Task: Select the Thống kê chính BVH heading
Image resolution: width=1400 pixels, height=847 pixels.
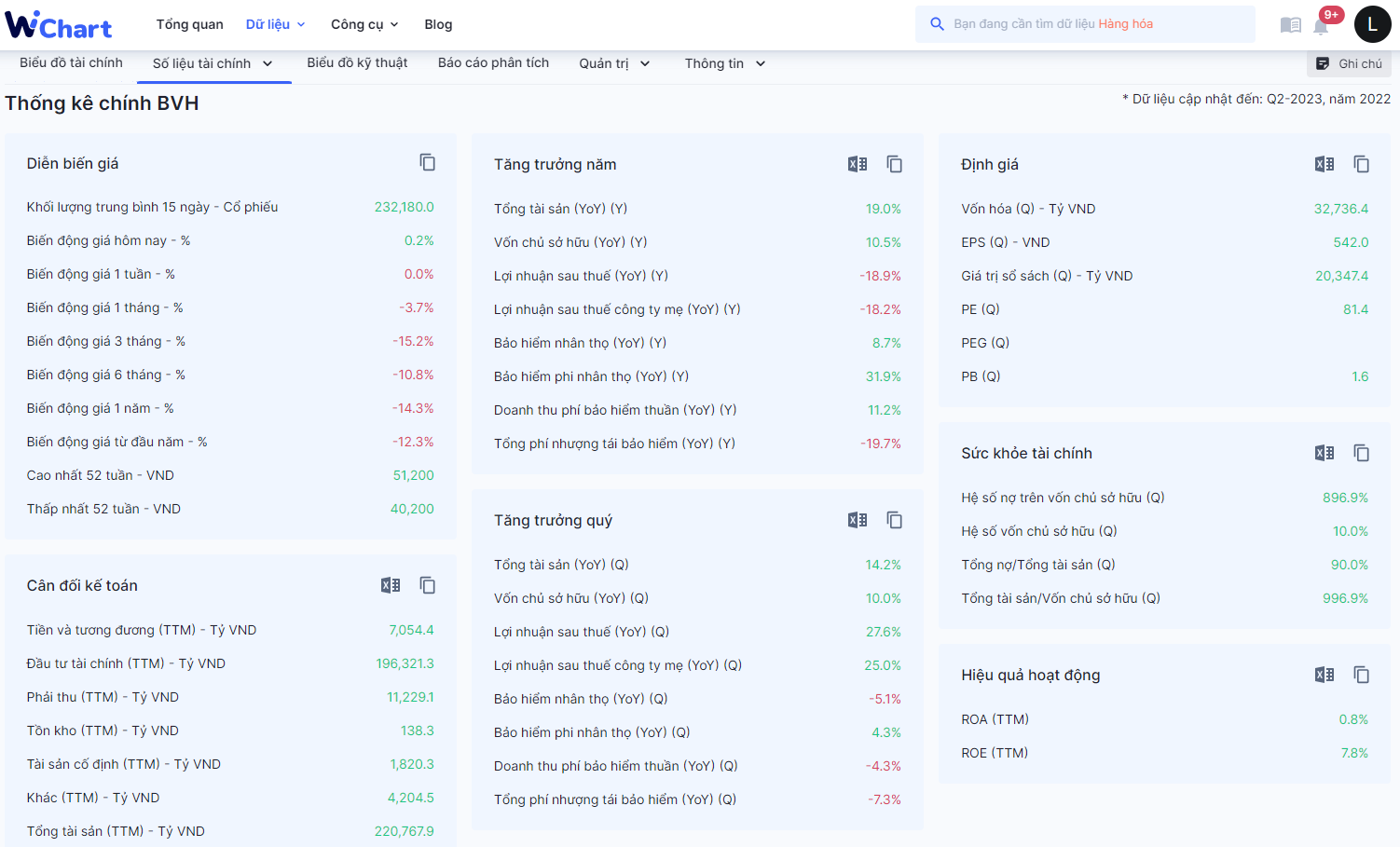Action: pyautogui.click(x=102, y=103)
